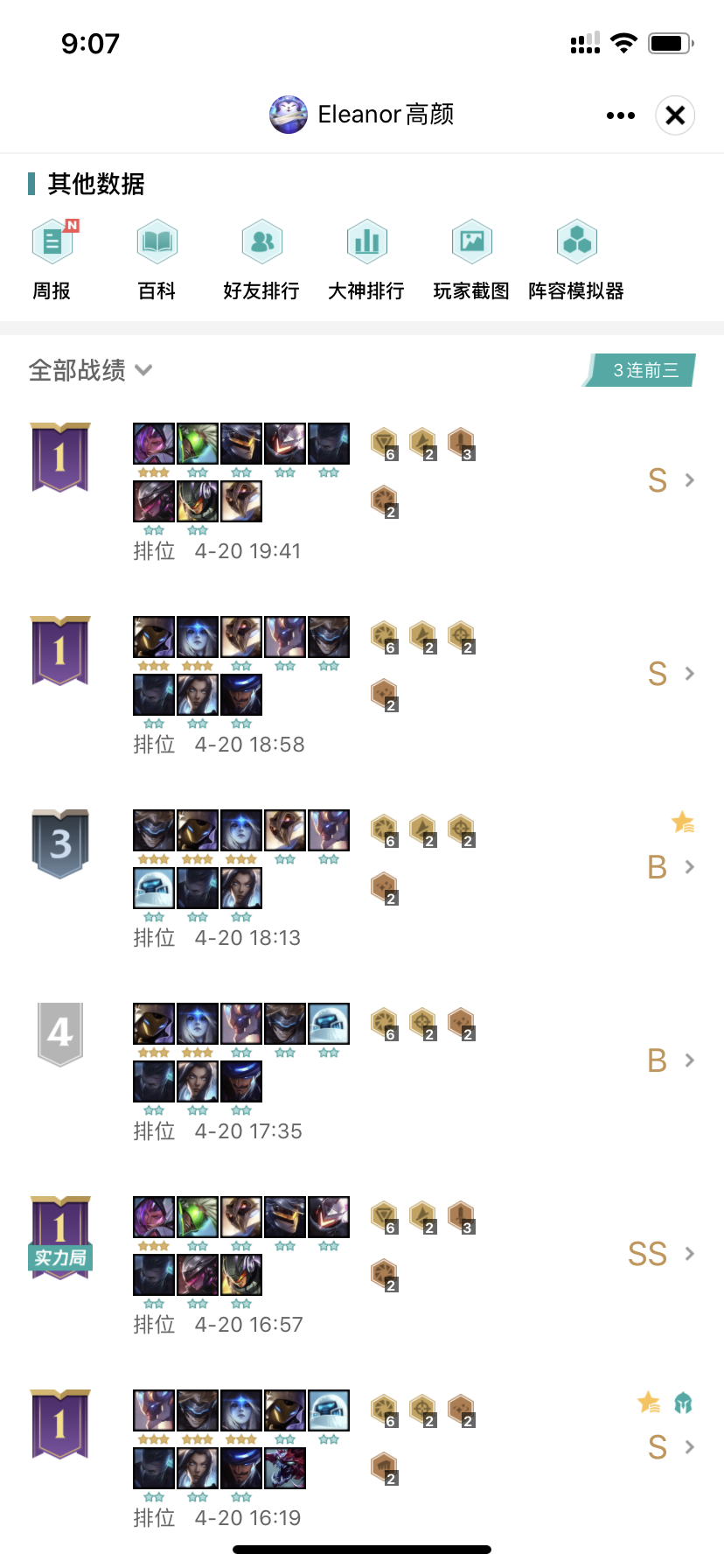
Task: Open the 大神排行 top players ranking icon
Action: [366, 241]
